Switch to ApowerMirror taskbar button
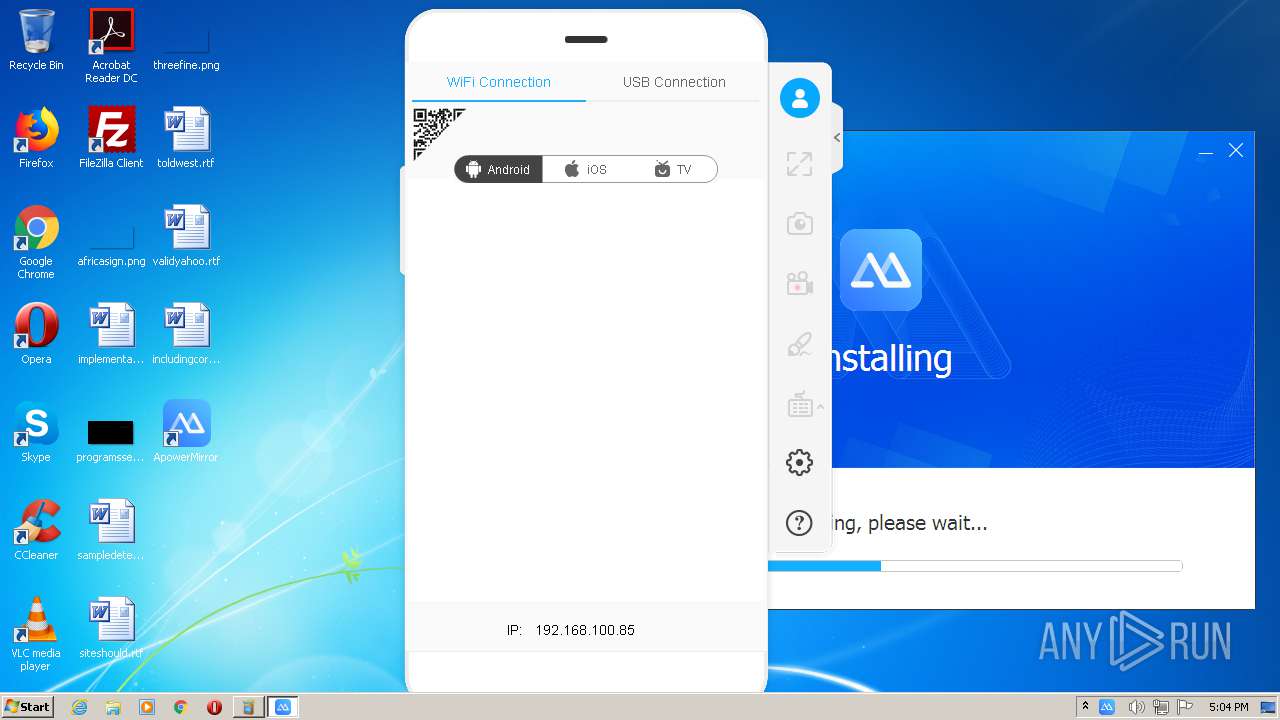1280x720 pixels. [283, 707]
